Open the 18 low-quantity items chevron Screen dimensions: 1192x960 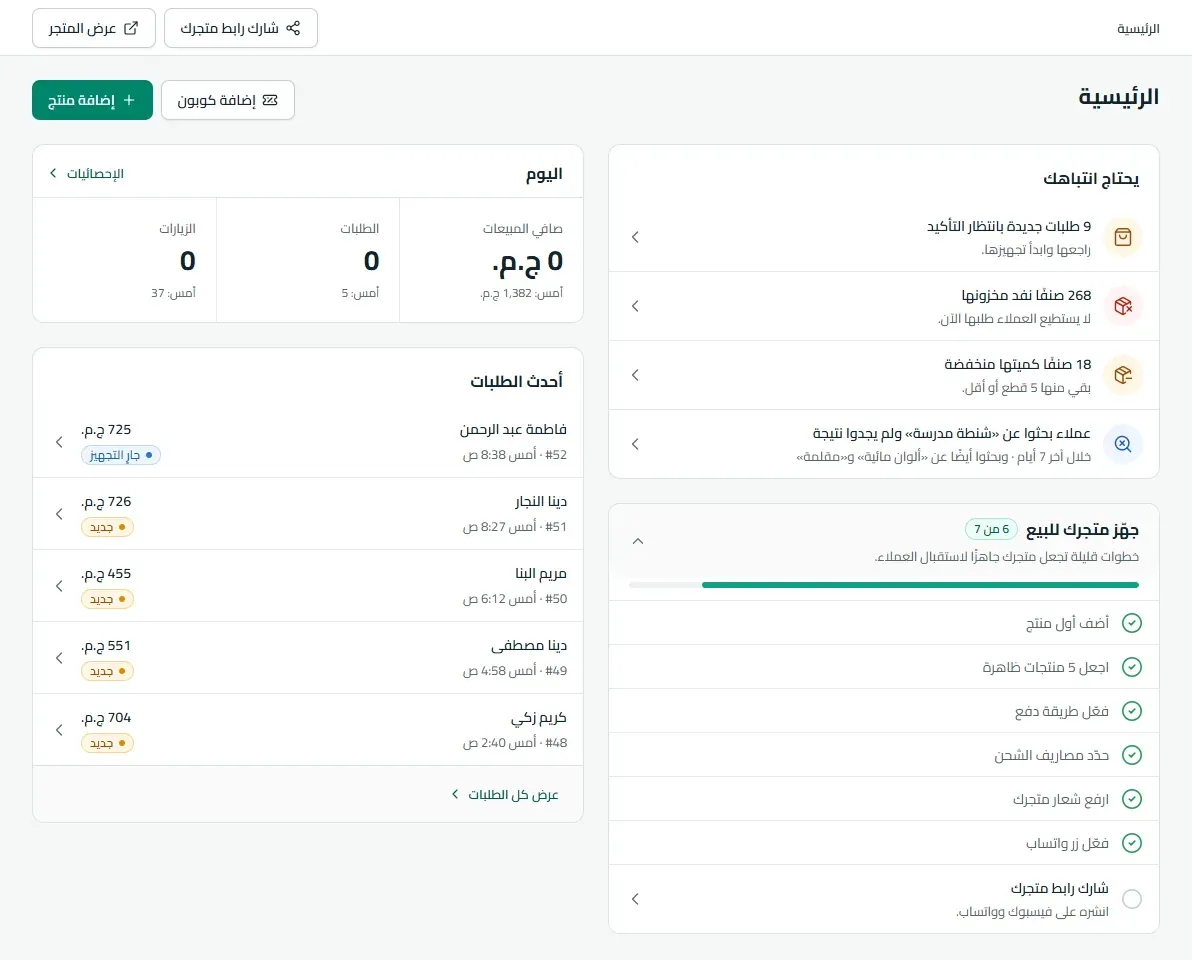click(x=636, y=375)
